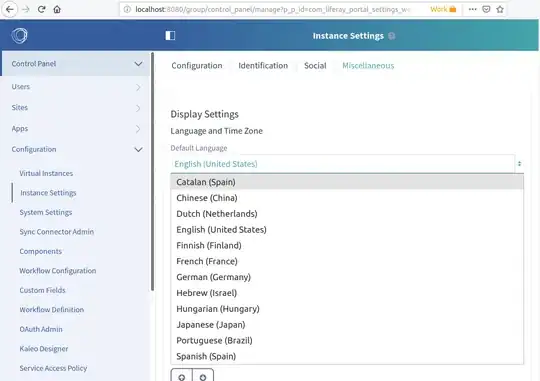The image size is (540, 381).
Task: Select German (Germany) language option
Action: point(347,277)
